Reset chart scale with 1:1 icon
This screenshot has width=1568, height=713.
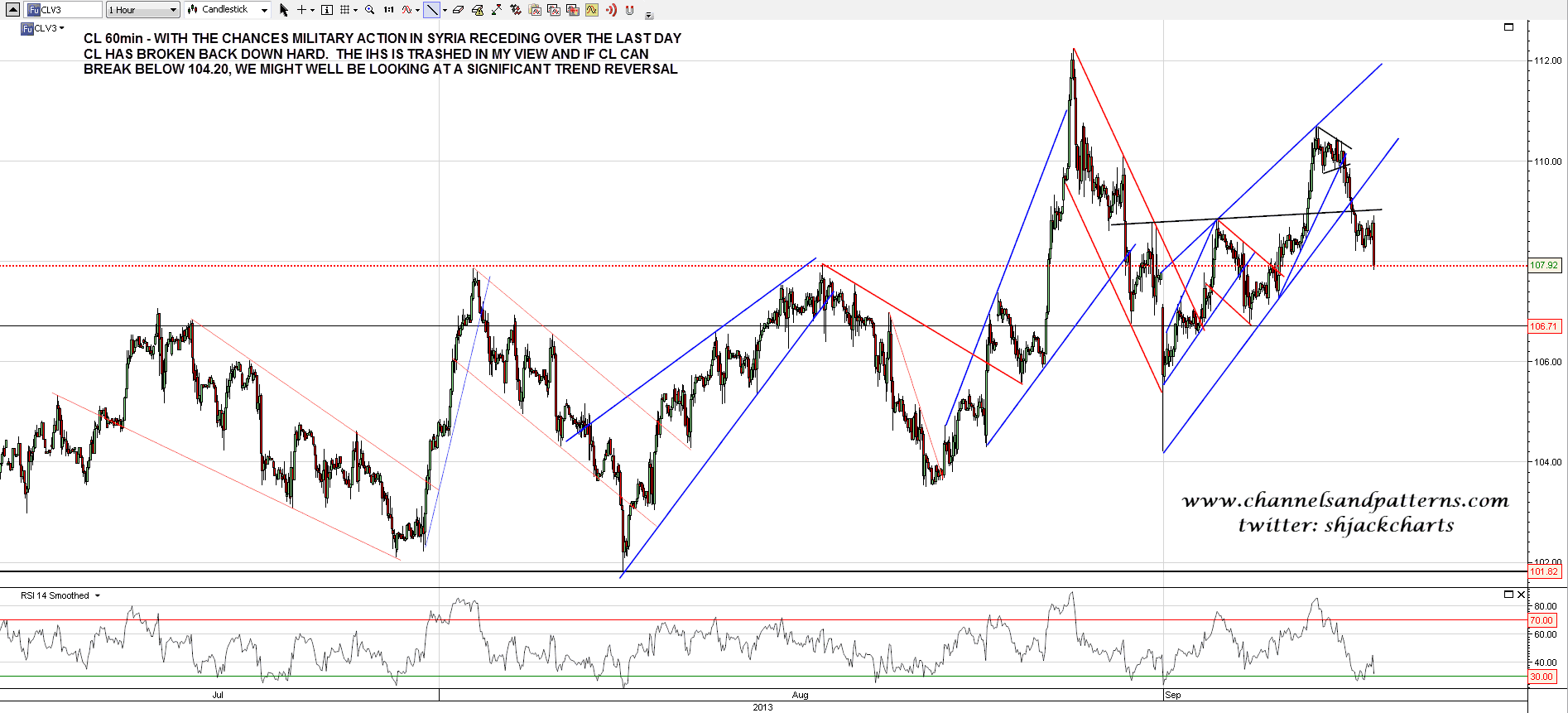(x=388, y=10)
